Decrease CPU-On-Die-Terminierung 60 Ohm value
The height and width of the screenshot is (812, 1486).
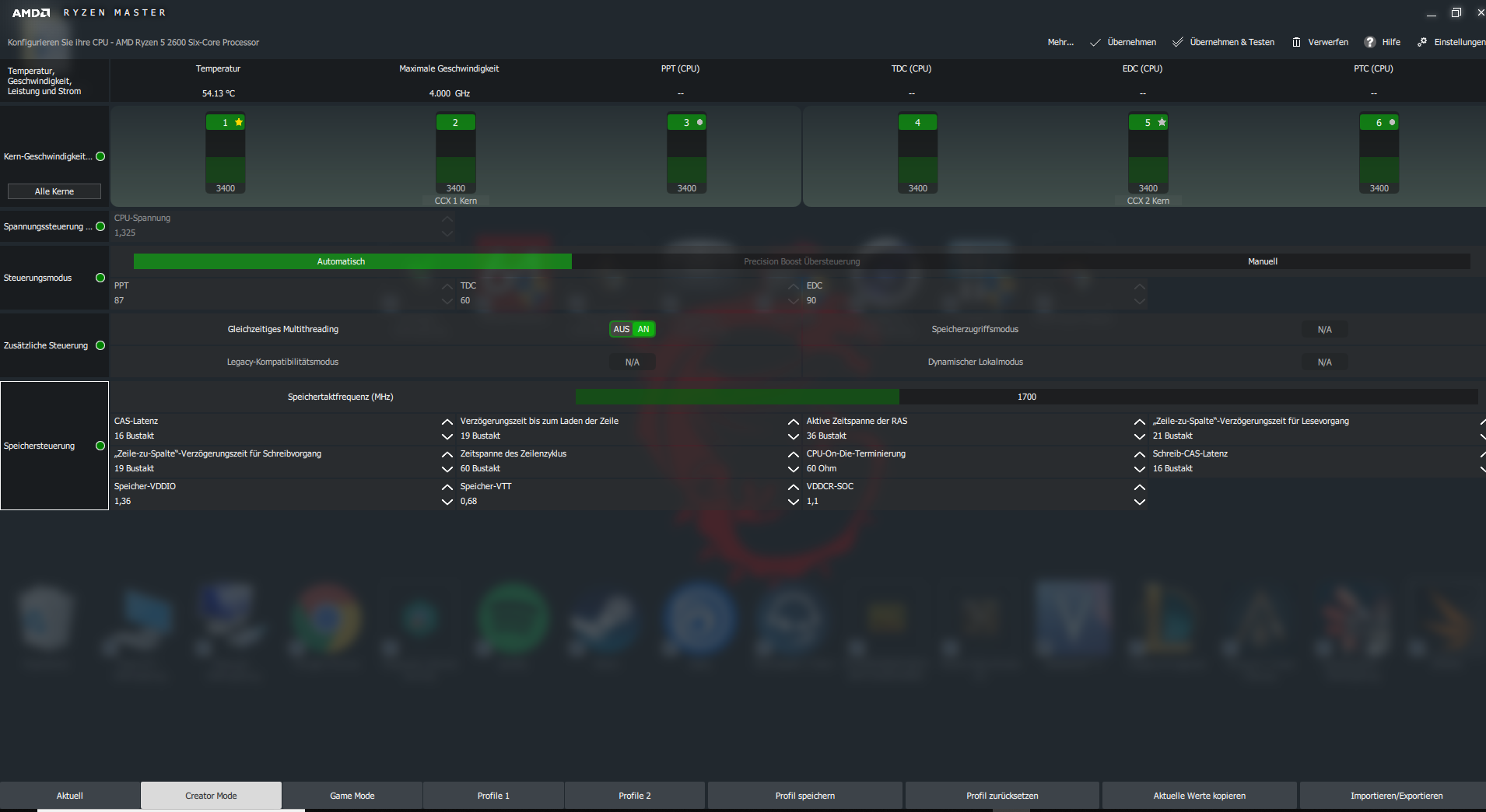tap(1140, 469)
